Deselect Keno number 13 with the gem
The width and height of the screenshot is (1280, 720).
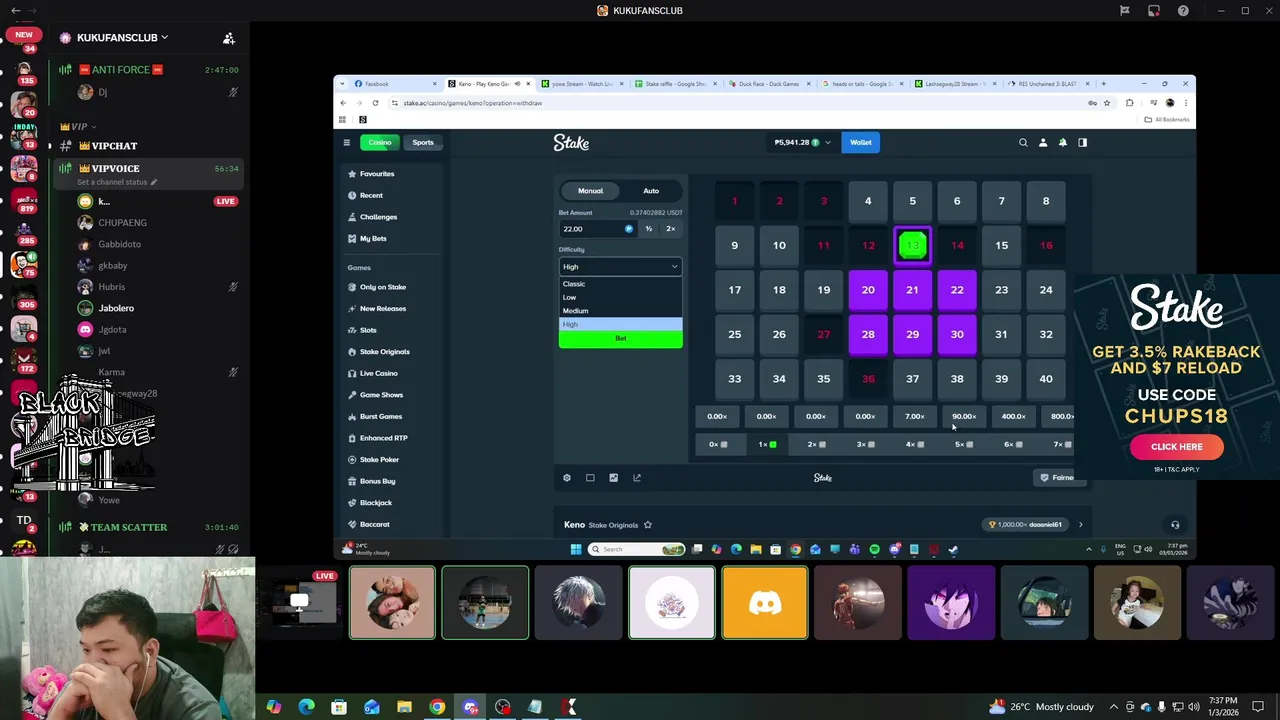click(912, 245)
